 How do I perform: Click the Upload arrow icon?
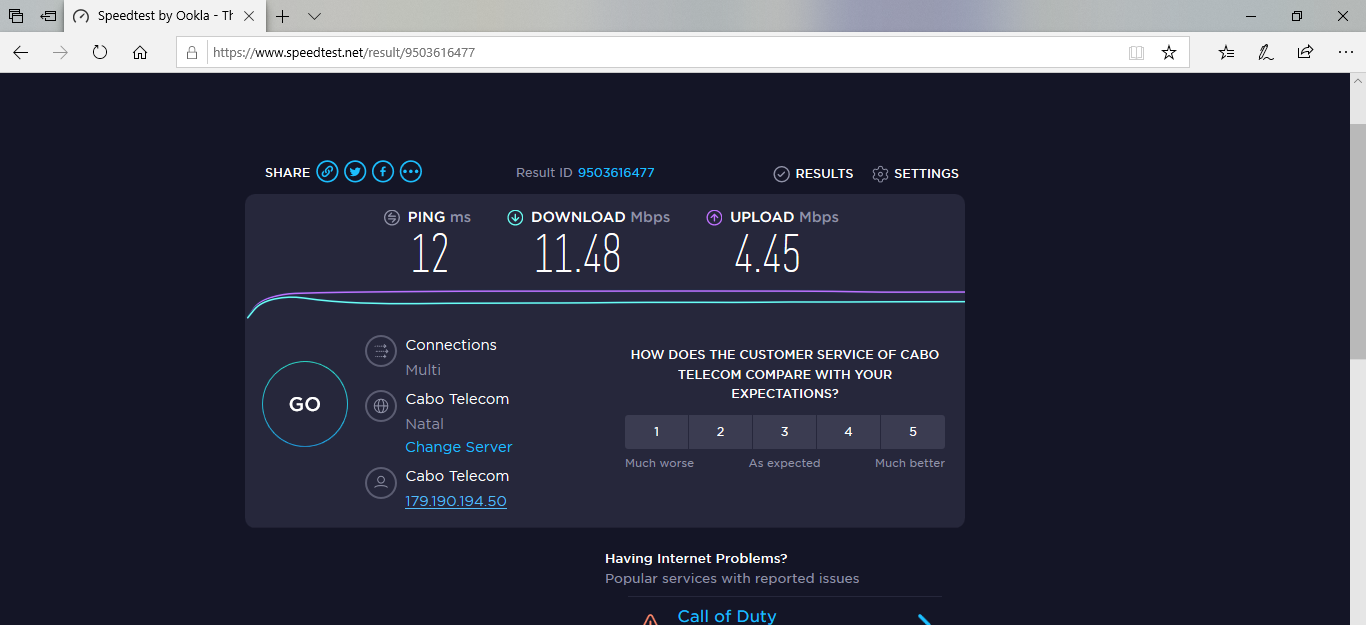coord(714,217)
